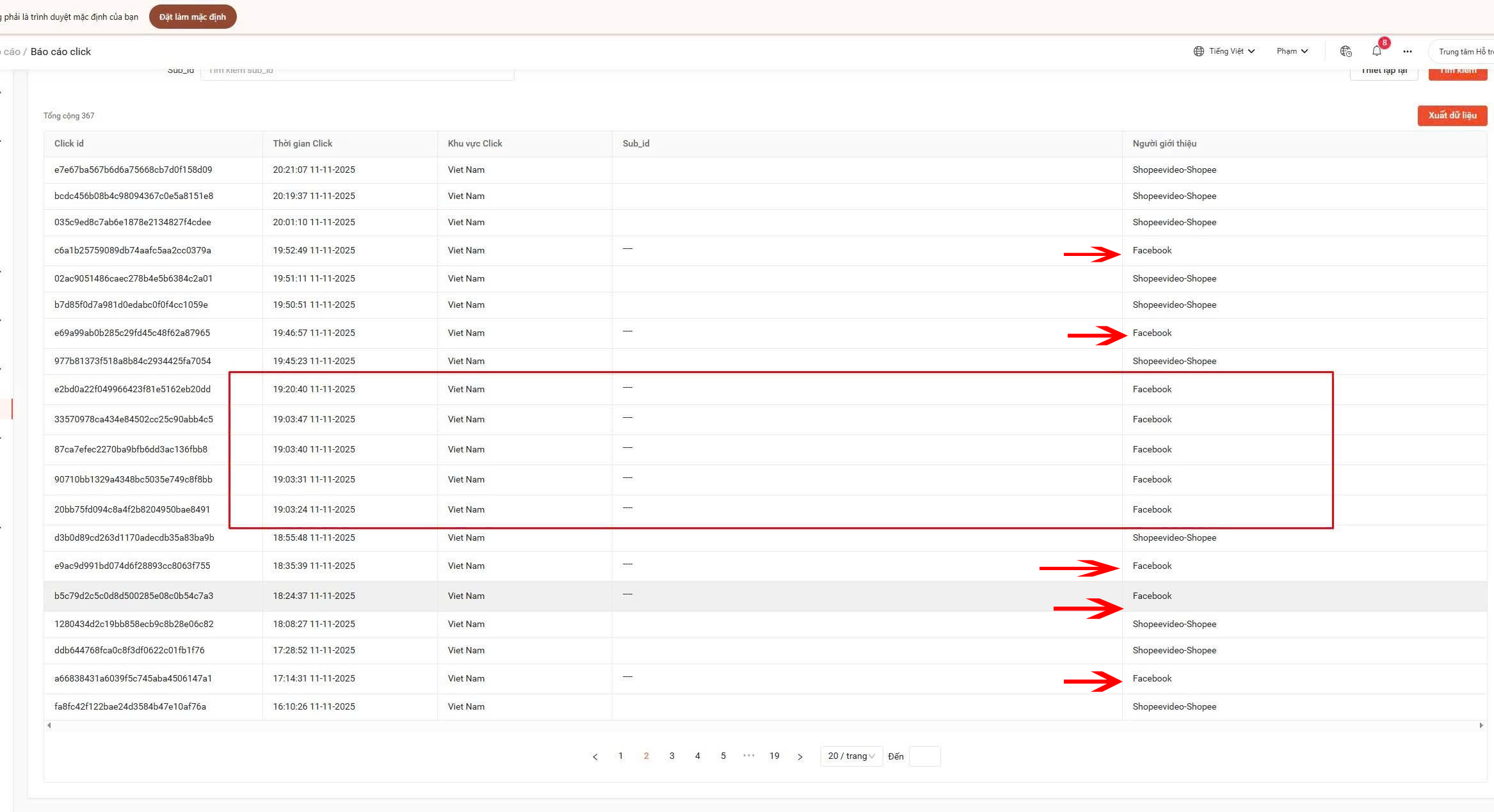Select page 1 in pagination
Viewport: 1494px width, 812px height.
620,756
